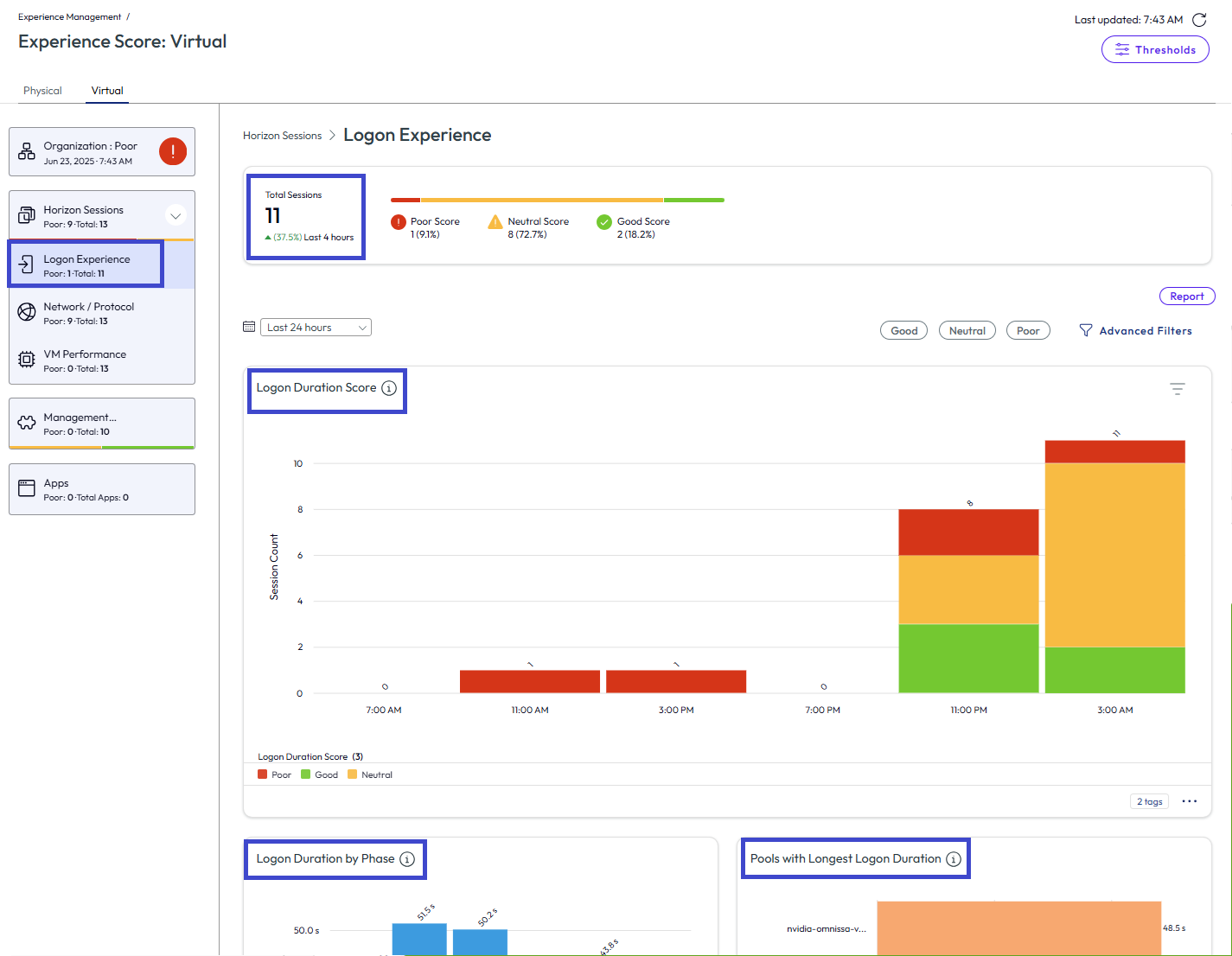The width and height of the screenshot is (1232, 956).
Task: Click the green segment of 11:00 PM bar
Action: [x=968, y=658]
